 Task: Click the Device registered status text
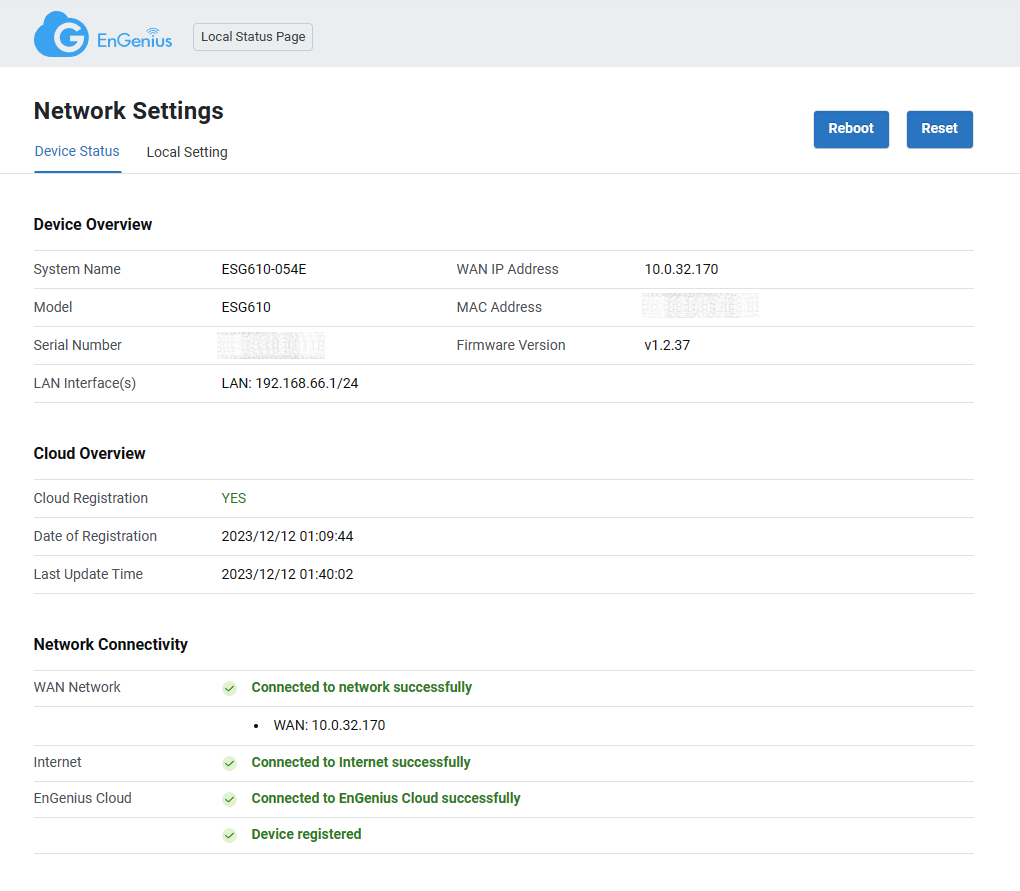pyautogui.click(x=306, y=834)
